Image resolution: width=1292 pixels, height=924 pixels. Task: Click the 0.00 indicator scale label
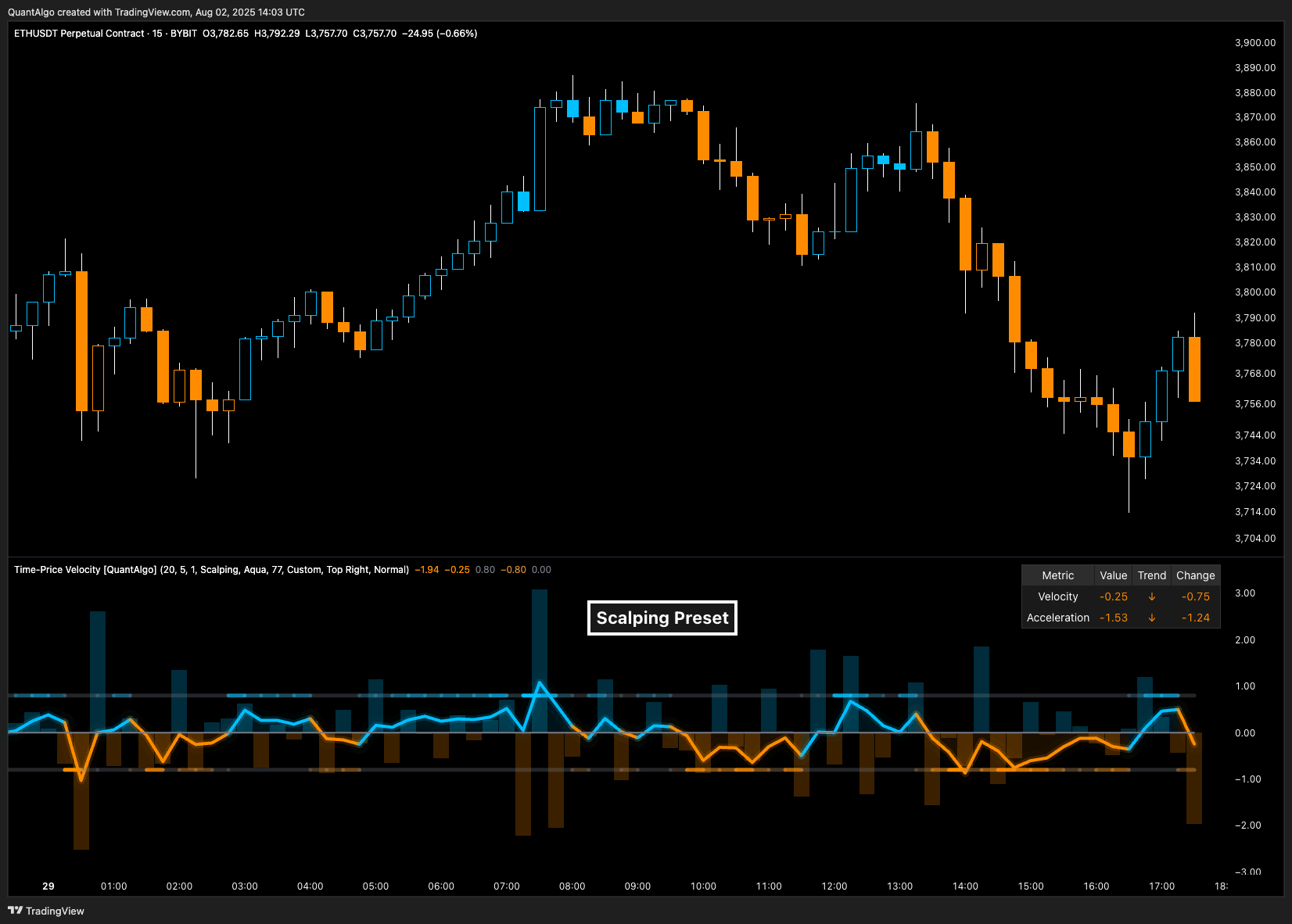[1245, 733]
